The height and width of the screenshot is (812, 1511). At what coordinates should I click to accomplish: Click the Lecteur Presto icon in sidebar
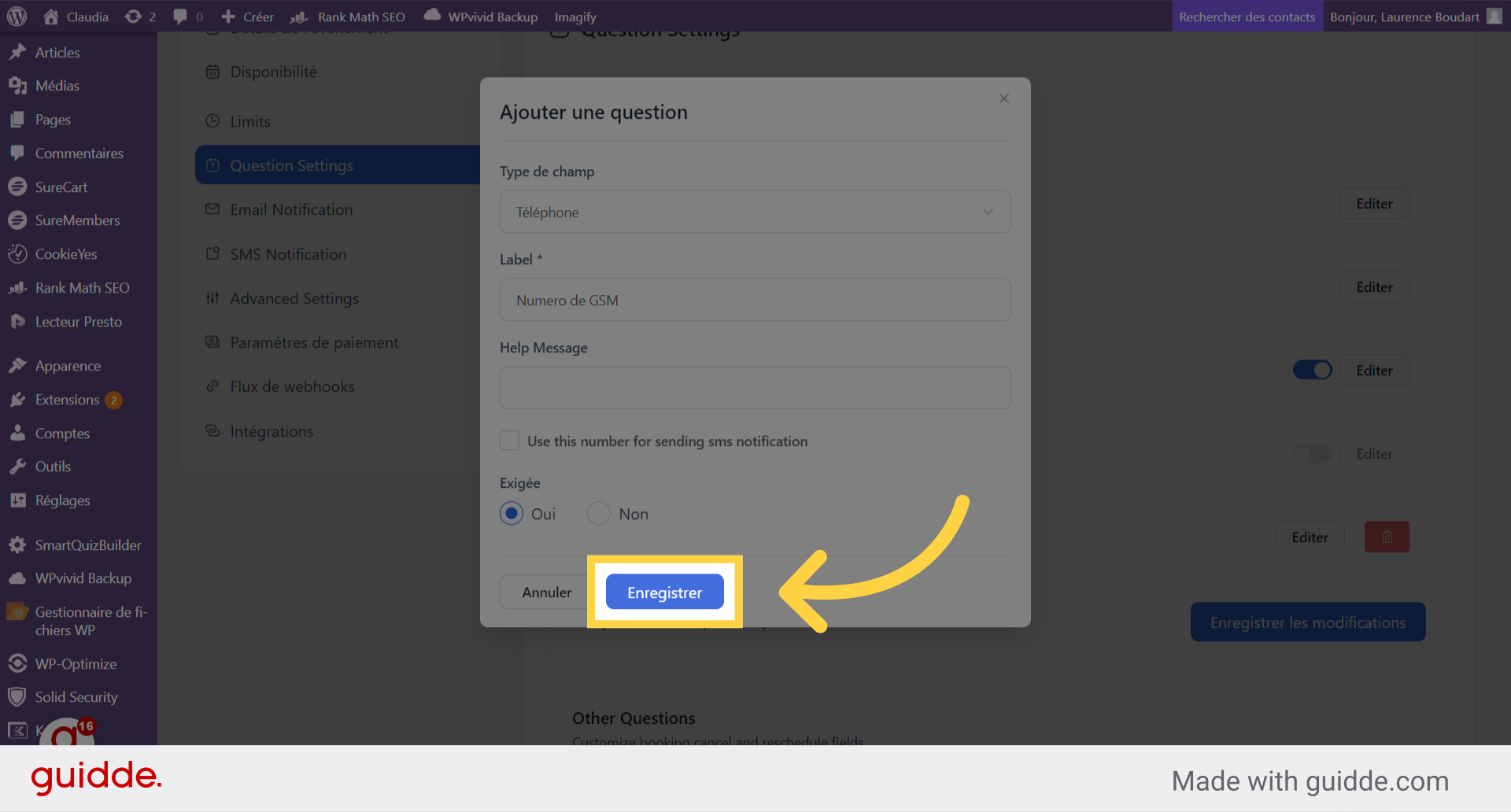coord(17,322)
